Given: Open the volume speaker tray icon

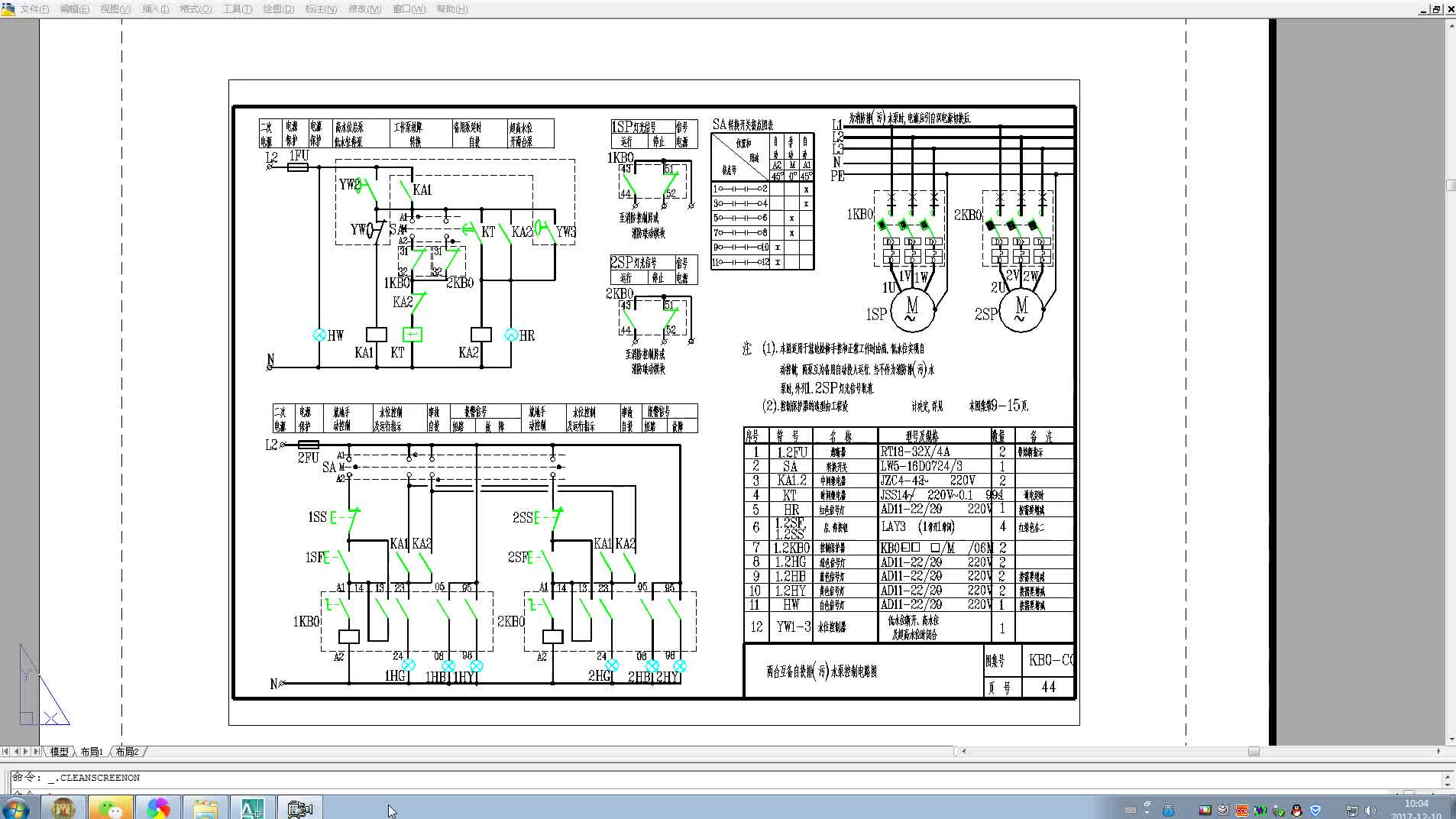Looking at the screenshot, I should point(1370,811).
